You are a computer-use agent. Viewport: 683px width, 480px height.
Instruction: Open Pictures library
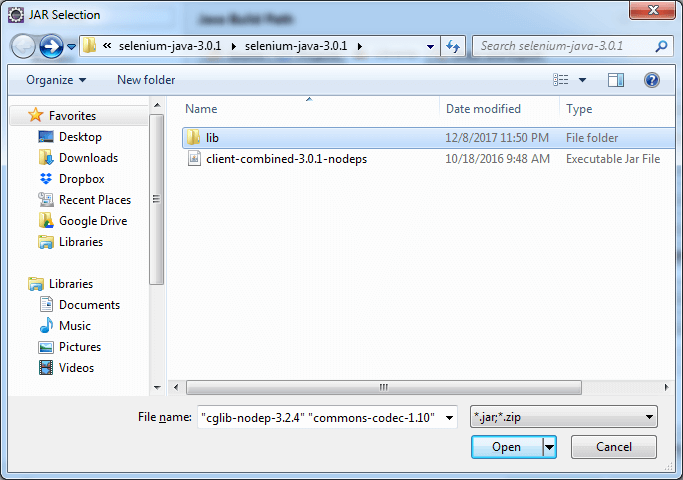click(80, 347)
